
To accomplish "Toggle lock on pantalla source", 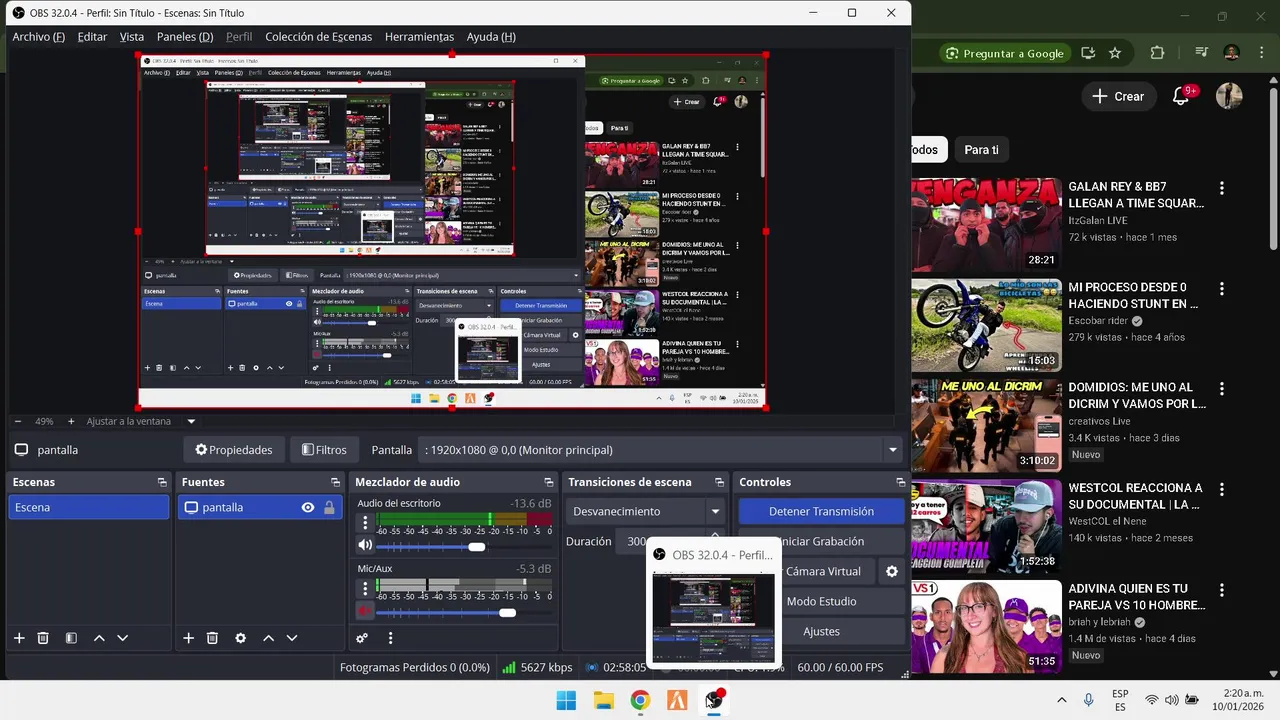I will point(329,507).
